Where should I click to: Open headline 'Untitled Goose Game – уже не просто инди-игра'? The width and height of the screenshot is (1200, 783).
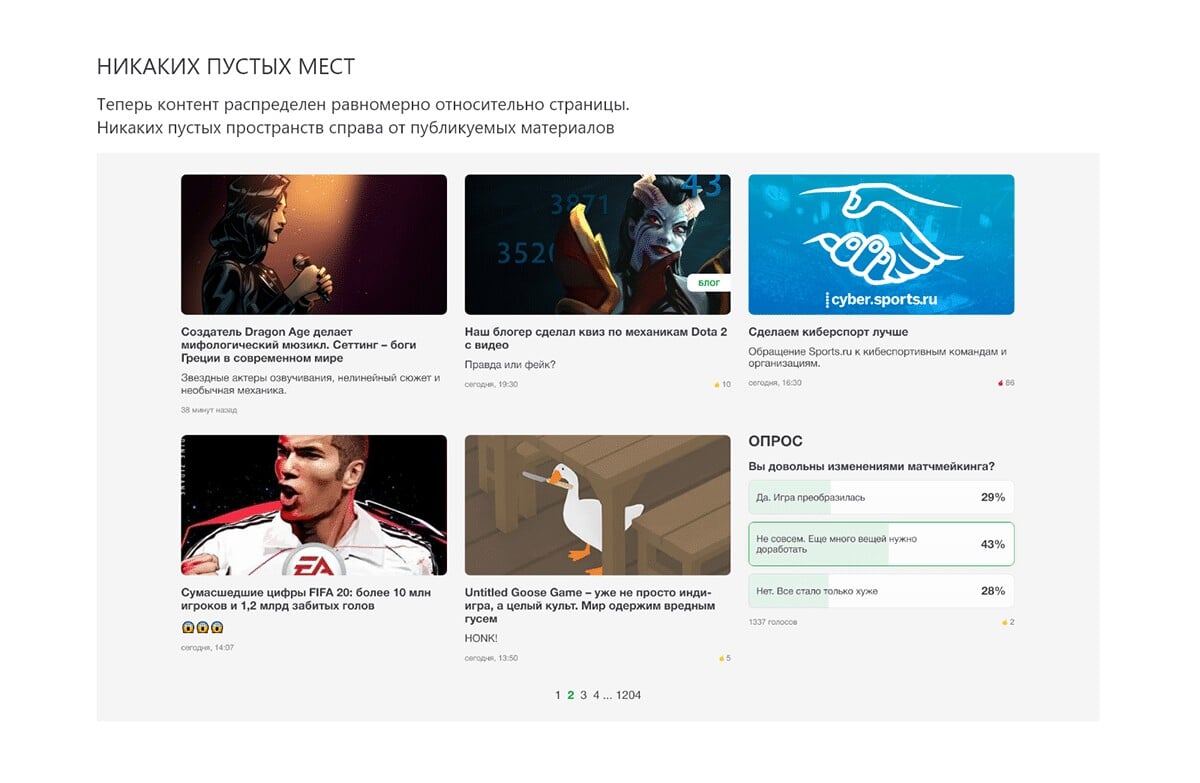point(590,605)
